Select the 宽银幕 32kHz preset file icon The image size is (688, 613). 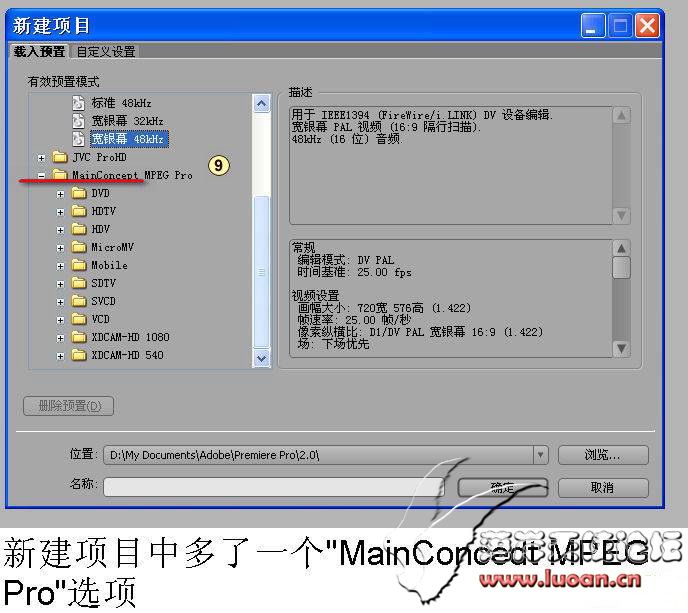78,121
